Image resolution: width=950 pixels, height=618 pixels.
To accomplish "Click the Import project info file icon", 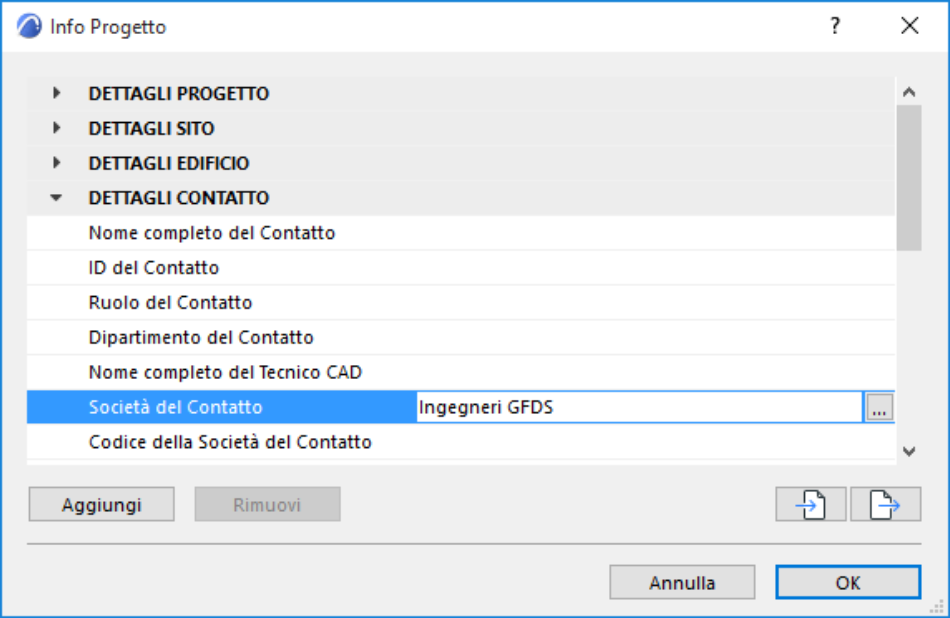I will 810,504.
